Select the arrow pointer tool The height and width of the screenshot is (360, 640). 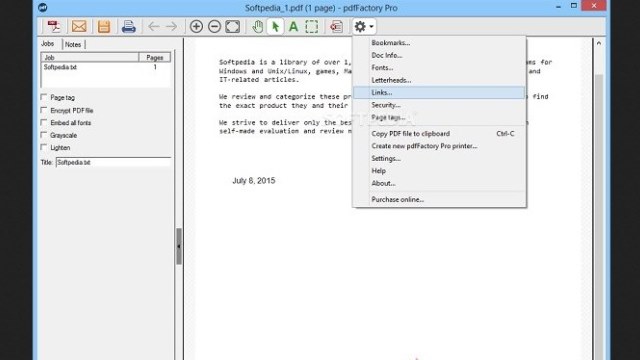coord(276,27)
